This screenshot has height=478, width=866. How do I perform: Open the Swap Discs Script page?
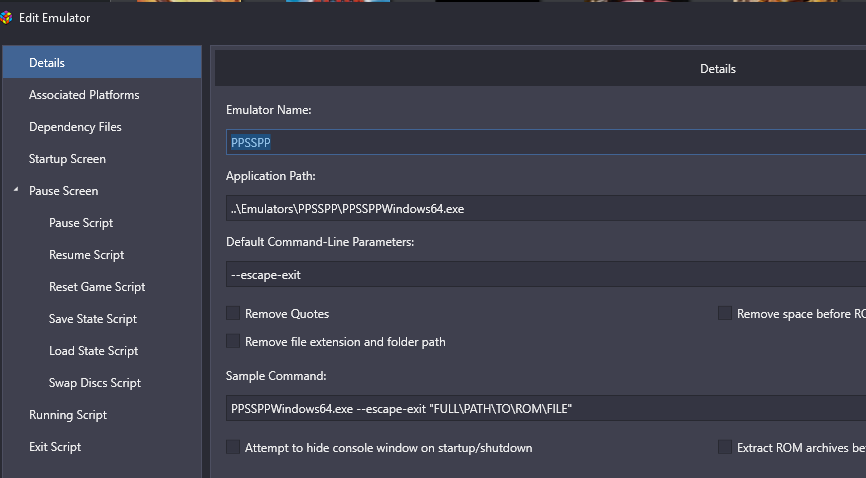click(95, 383)
